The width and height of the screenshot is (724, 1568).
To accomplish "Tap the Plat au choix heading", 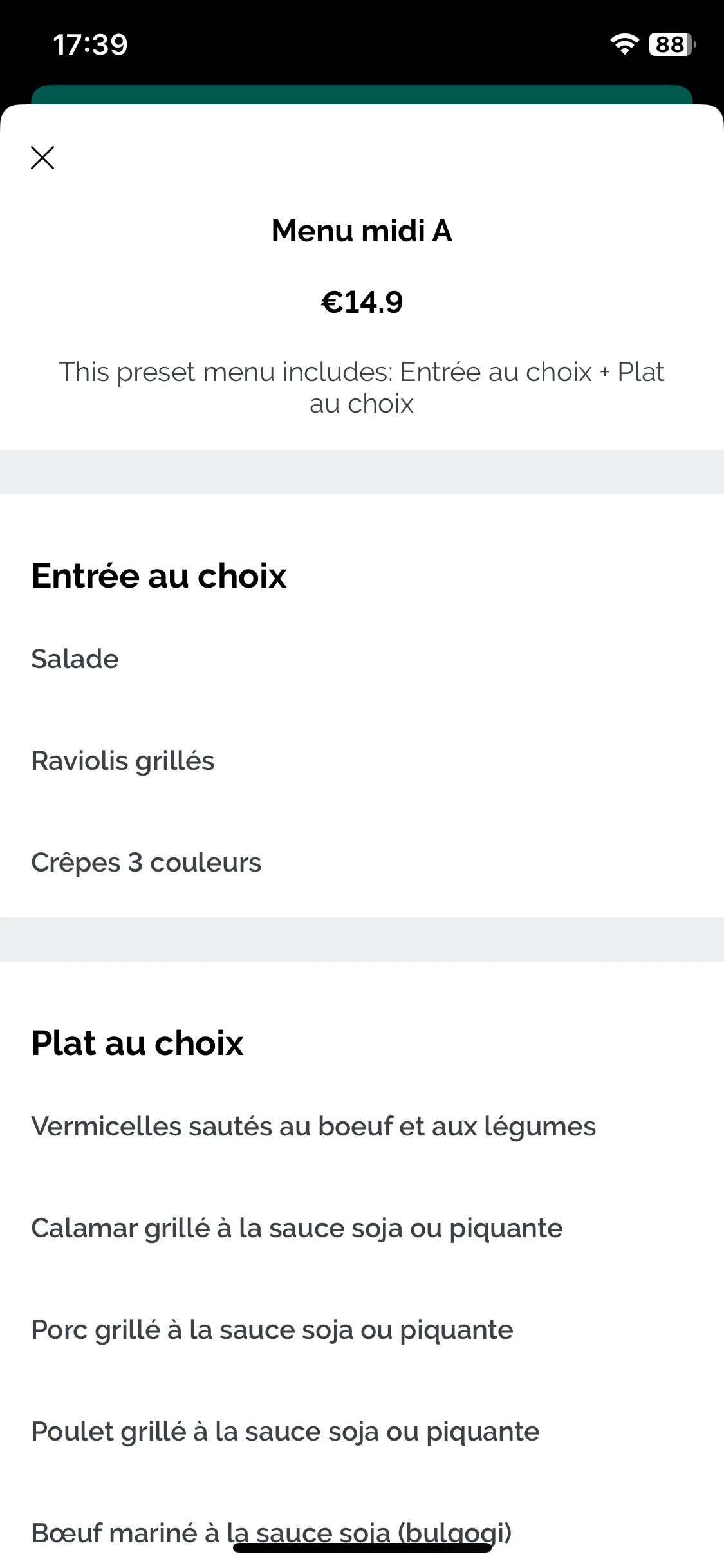I will 137,1043.
